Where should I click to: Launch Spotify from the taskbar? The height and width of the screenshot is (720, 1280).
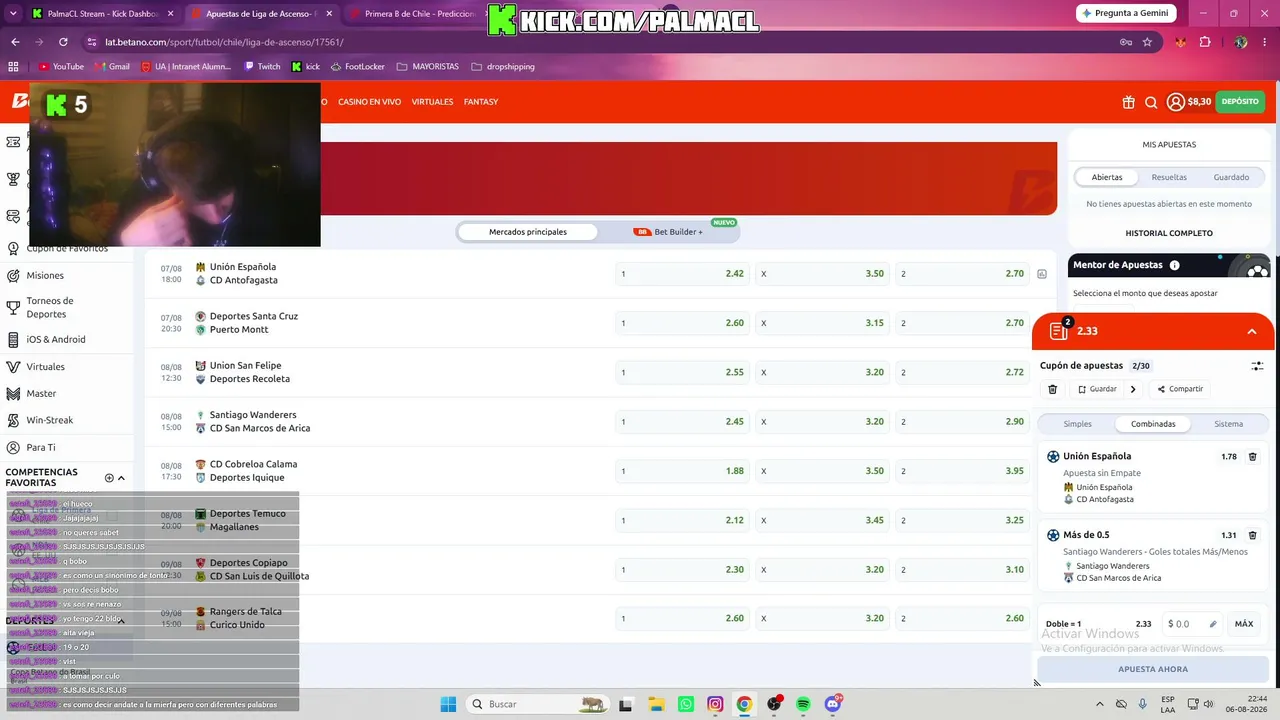[x=804, y=704]
